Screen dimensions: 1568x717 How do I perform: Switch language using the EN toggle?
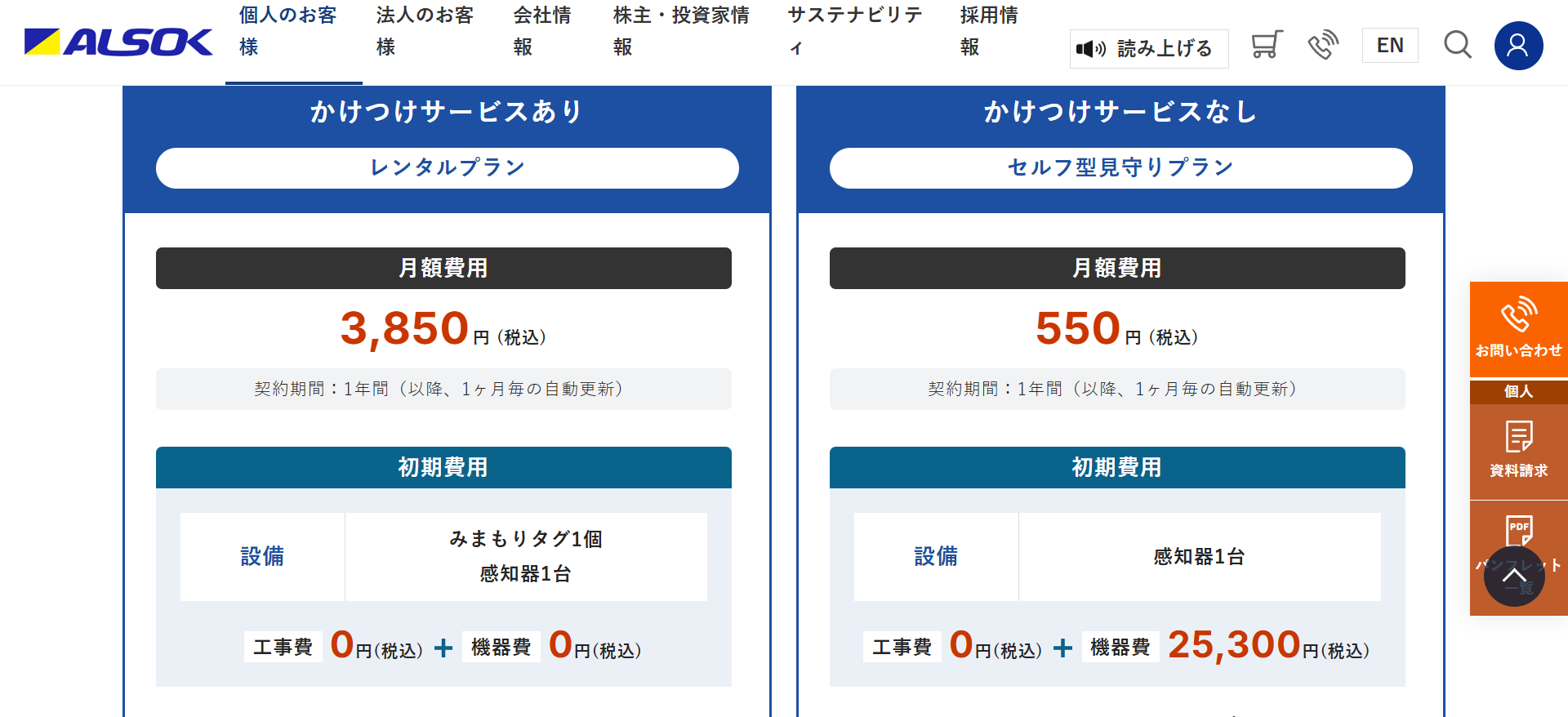[x=1390, y=46]
